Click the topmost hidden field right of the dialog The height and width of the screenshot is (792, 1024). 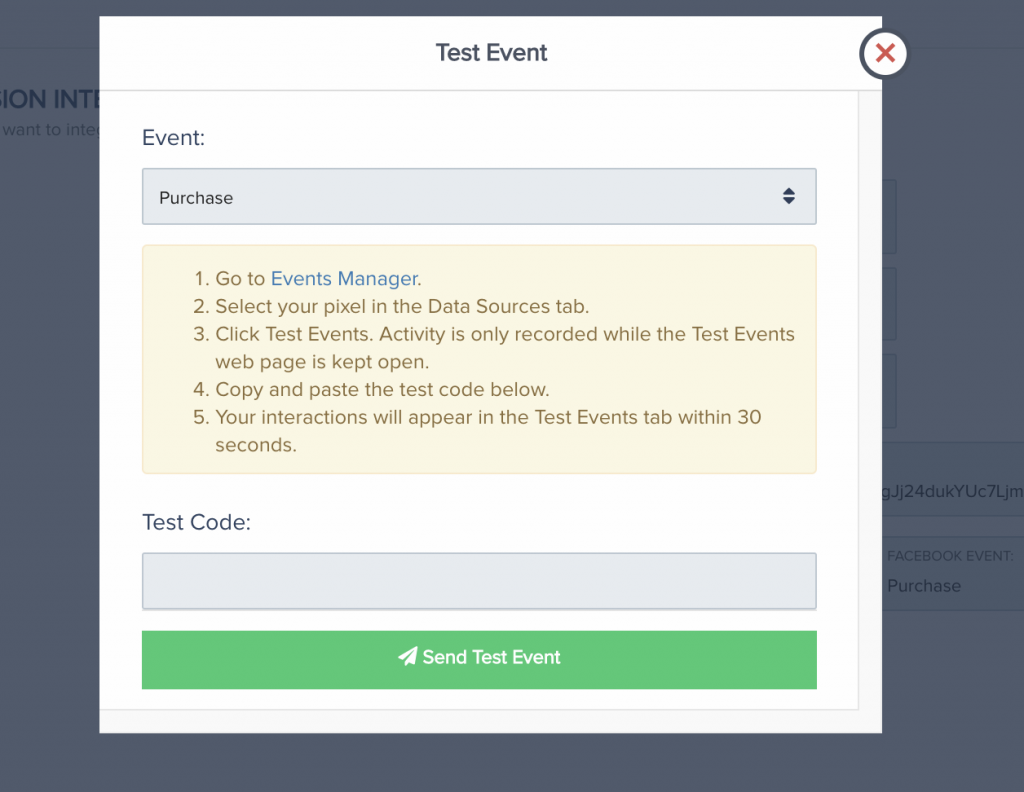click(890, 217)
